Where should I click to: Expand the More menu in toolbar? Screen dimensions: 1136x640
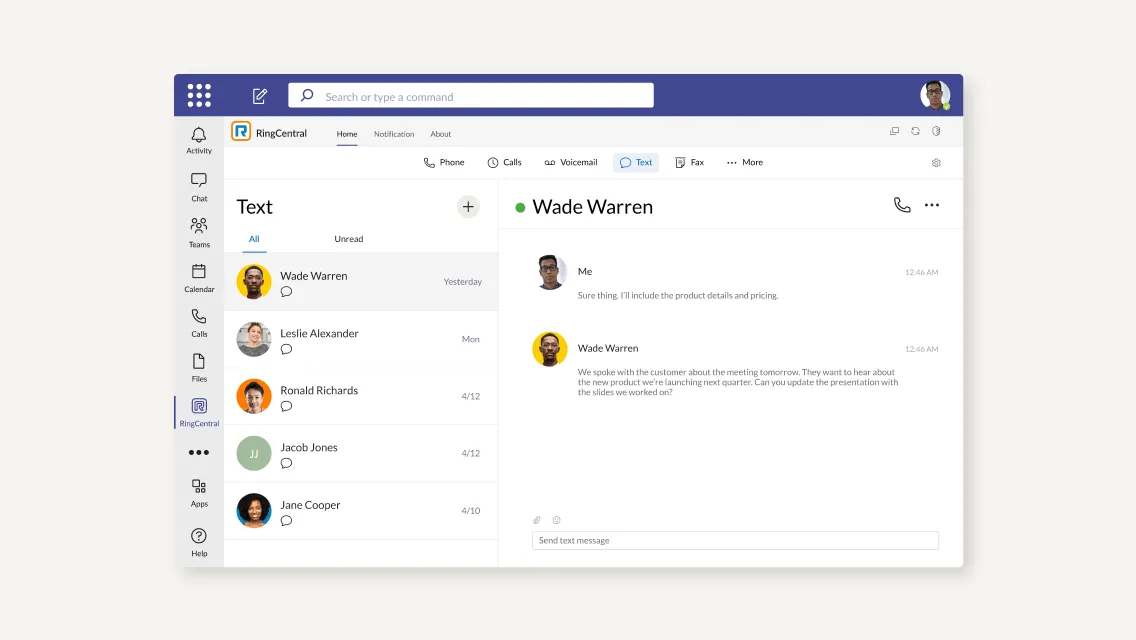click(x=745, y=162)
